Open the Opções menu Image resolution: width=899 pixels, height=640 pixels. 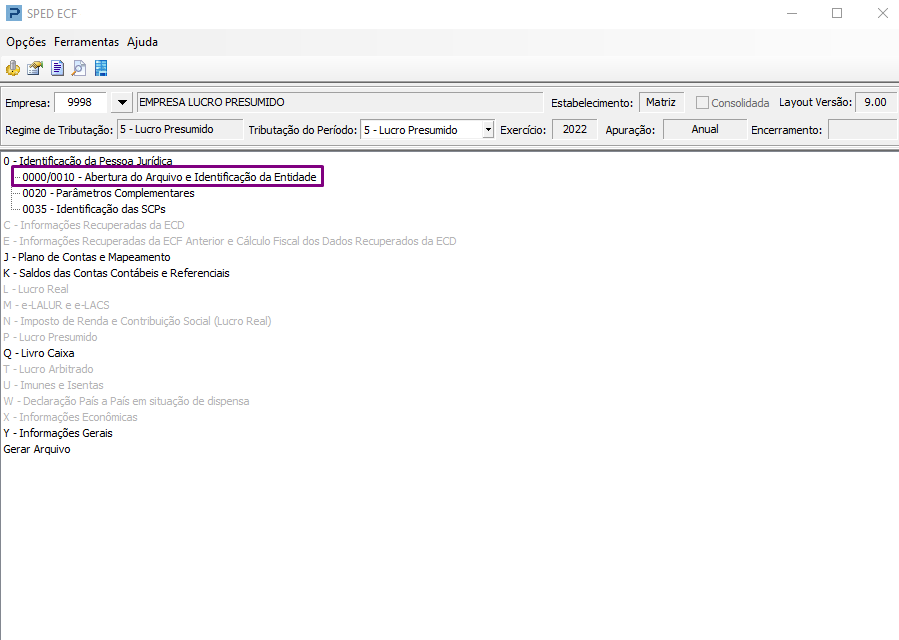26,42
